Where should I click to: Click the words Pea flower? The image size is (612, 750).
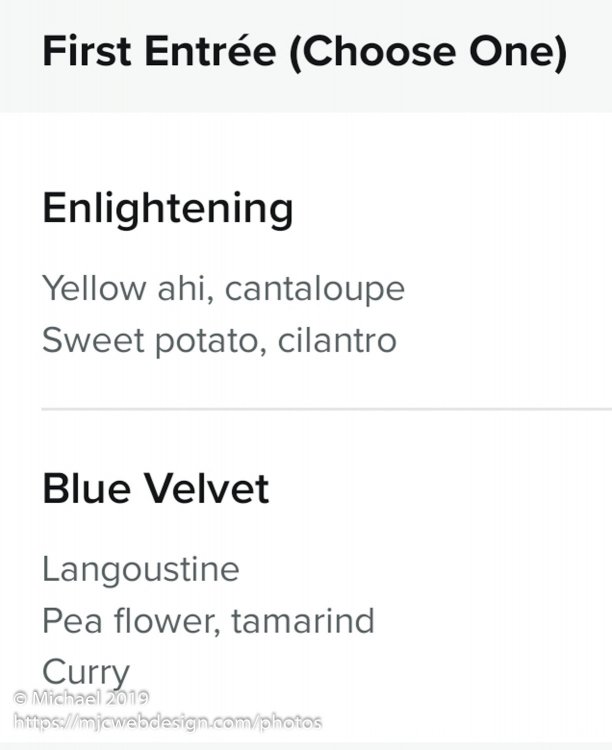coord(132,621)
